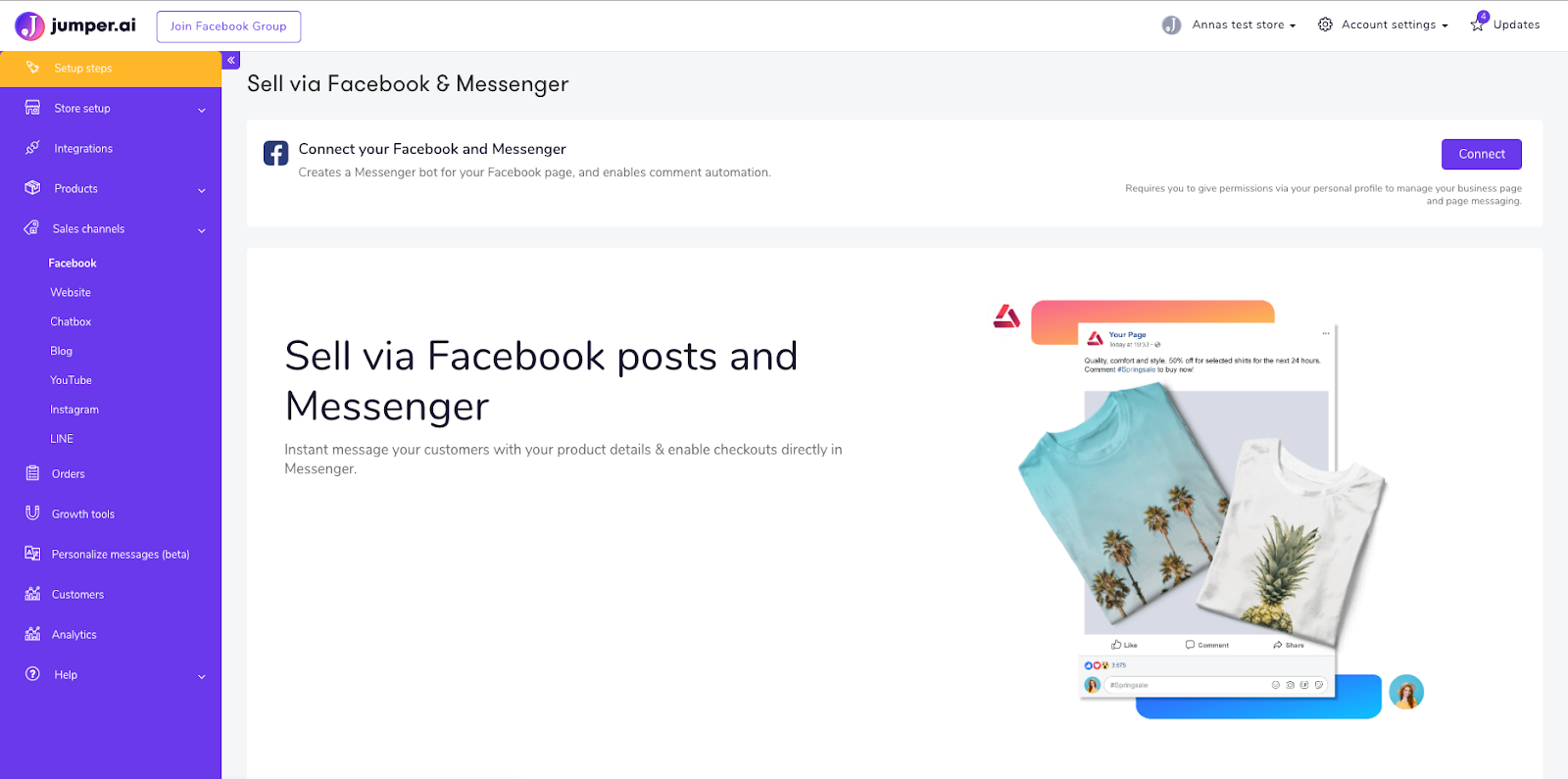
Task: Click the 'Sell via Facebook & Messenger' page title
Action: click(408, 84)
